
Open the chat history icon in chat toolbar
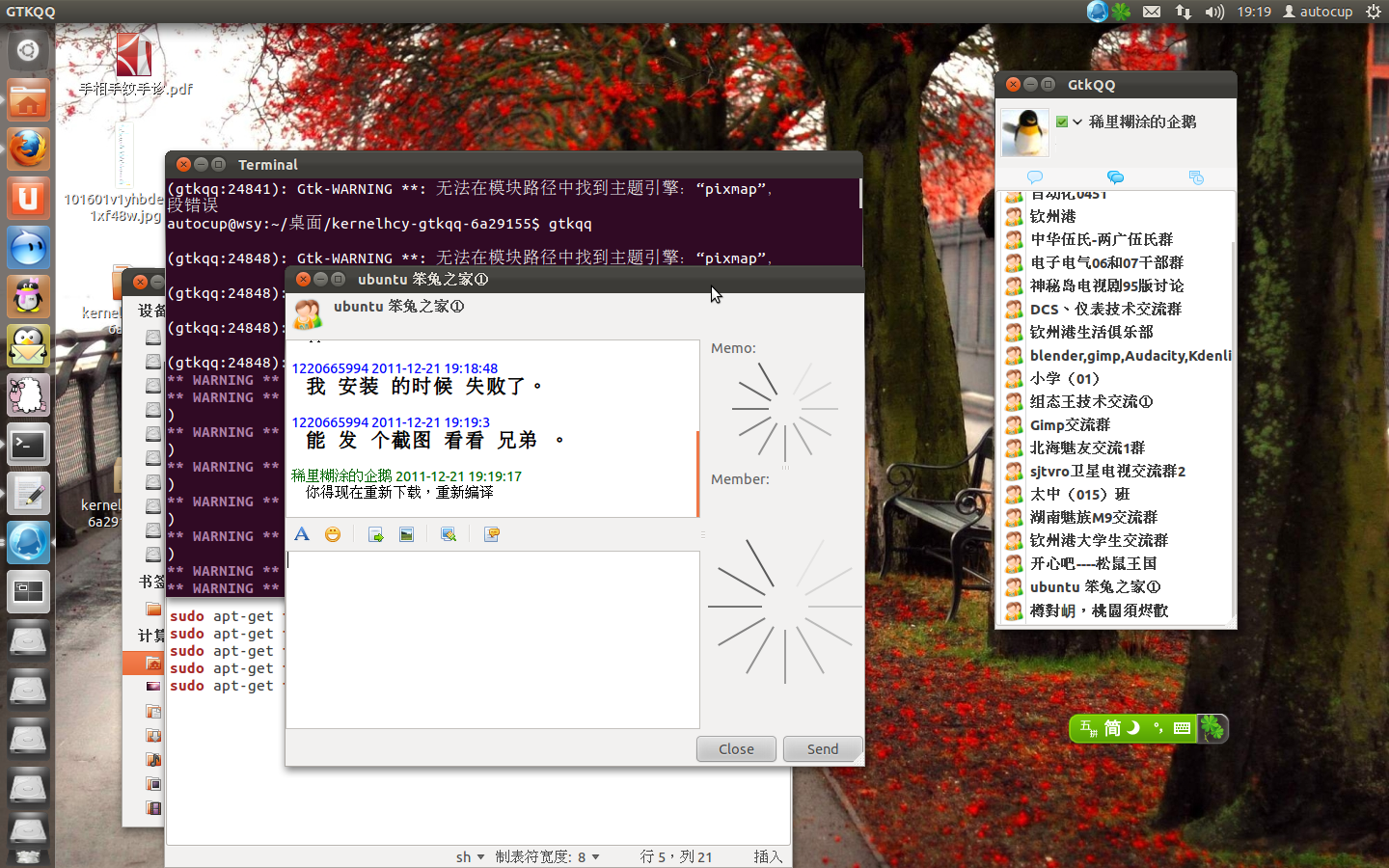(491, 534)
